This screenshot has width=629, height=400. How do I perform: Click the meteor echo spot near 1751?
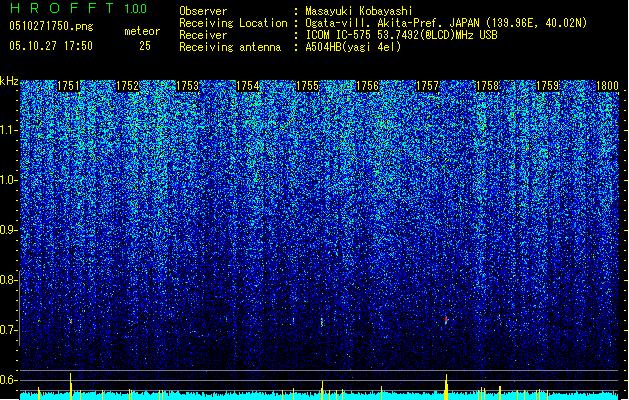click(71, 321)
